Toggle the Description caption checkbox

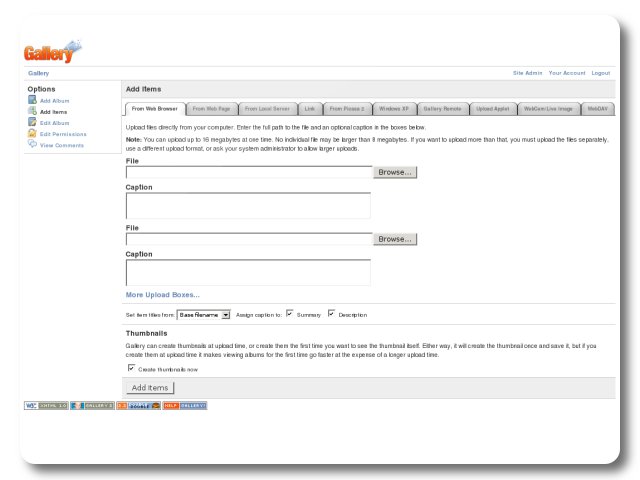(x=331, y=314)
